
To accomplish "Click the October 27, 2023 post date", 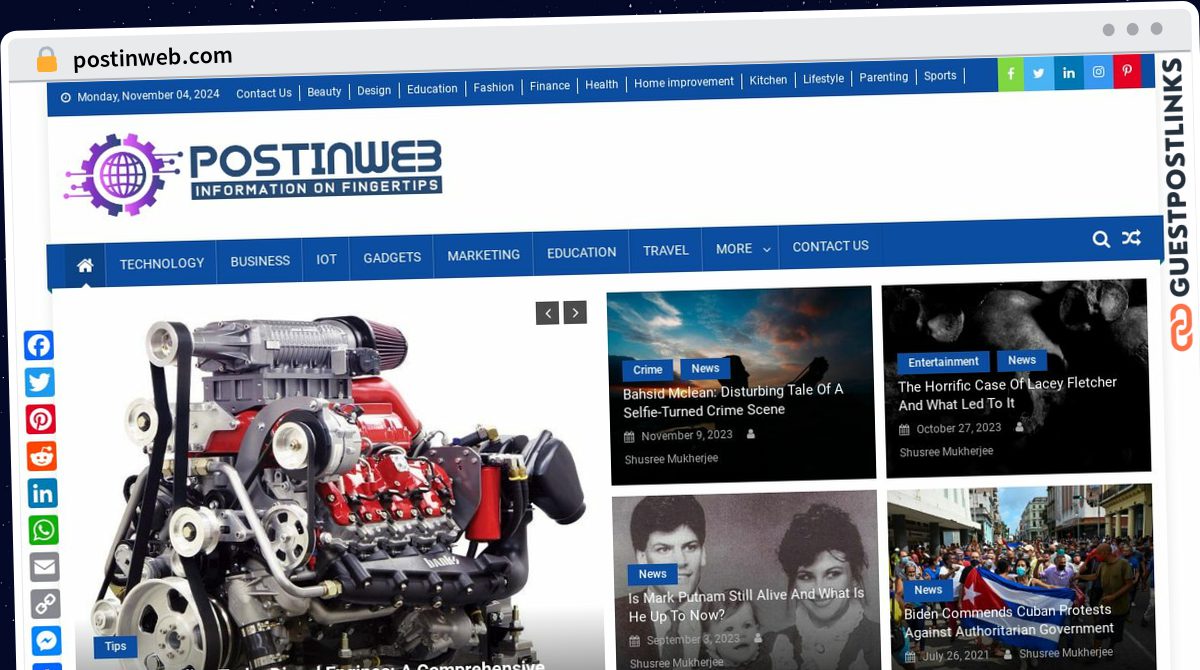I will 958,428.
